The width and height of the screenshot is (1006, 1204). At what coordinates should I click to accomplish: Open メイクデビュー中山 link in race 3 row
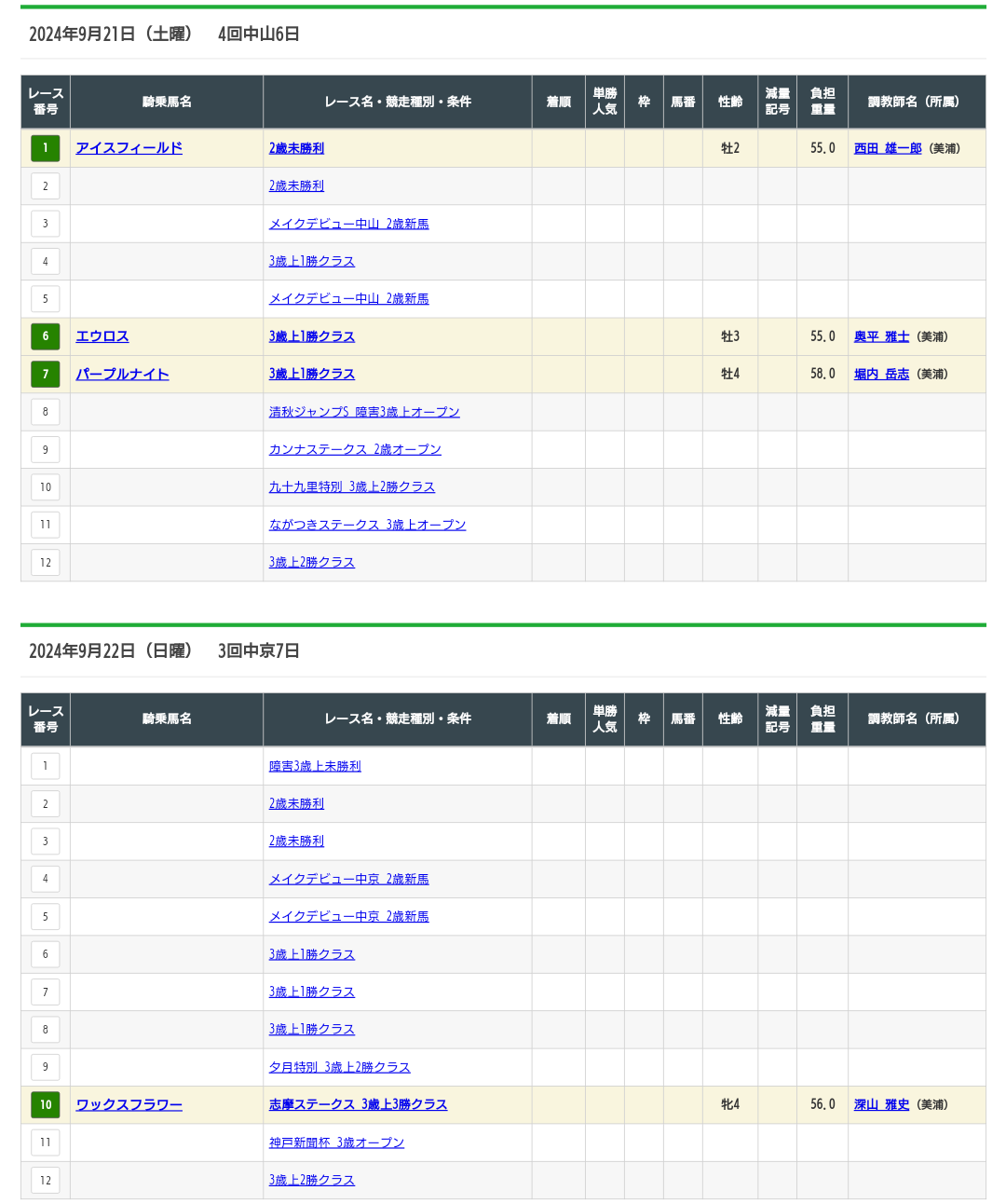[348, 224]
